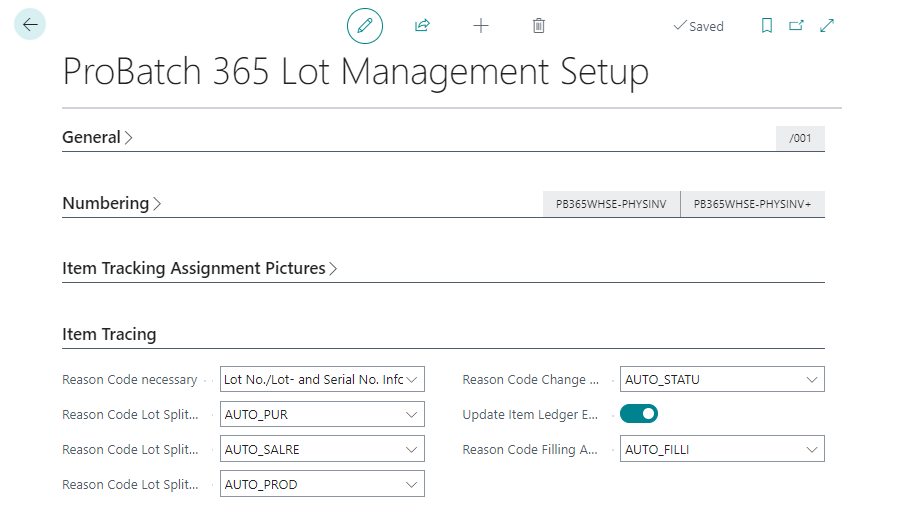Screen dimensions: 897x527
Task: Open the AUTO_PROD dropdown arrow
Action: tap(411, 485)
